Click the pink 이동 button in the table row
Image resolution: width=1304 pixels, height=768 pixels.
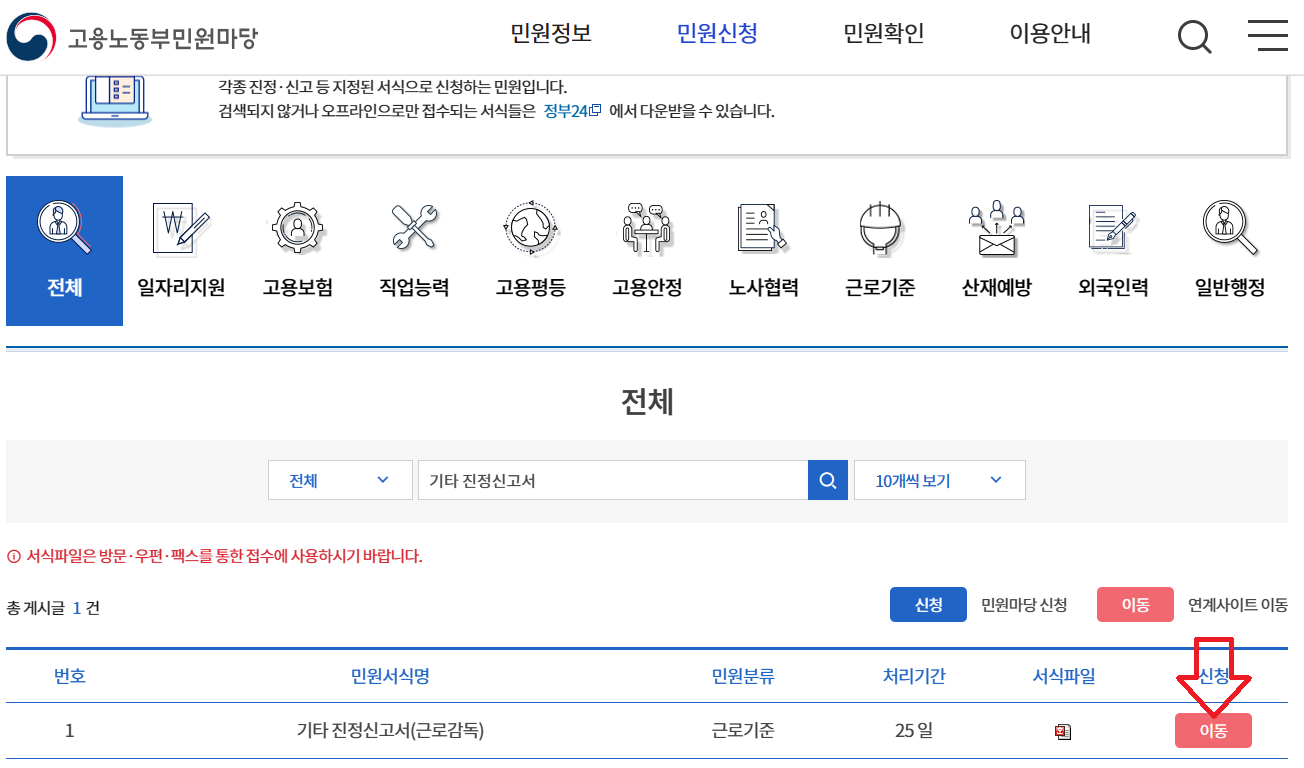pyautogui.click(x=1213, y=730)
